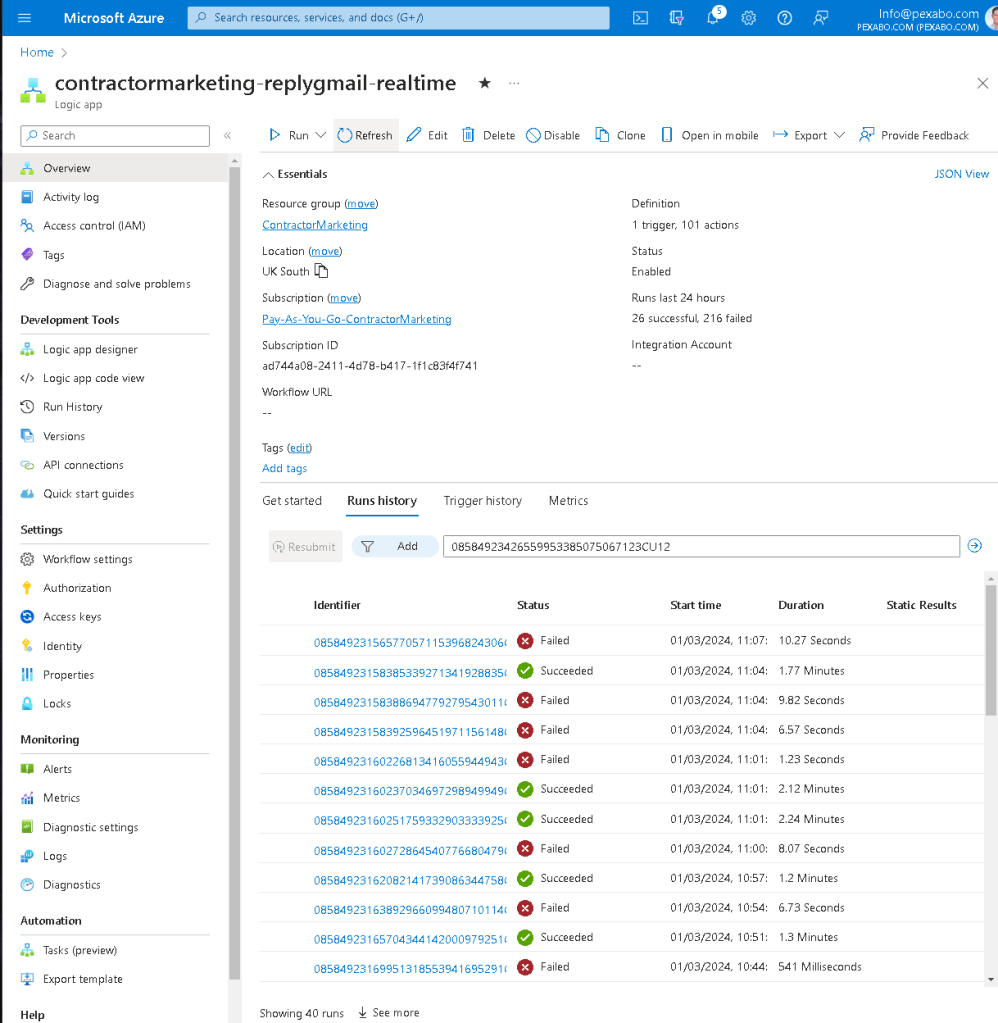
Task: Open Pay-As-You-Go-ContractorMarketing subscription link
Action: pos(356,319)
